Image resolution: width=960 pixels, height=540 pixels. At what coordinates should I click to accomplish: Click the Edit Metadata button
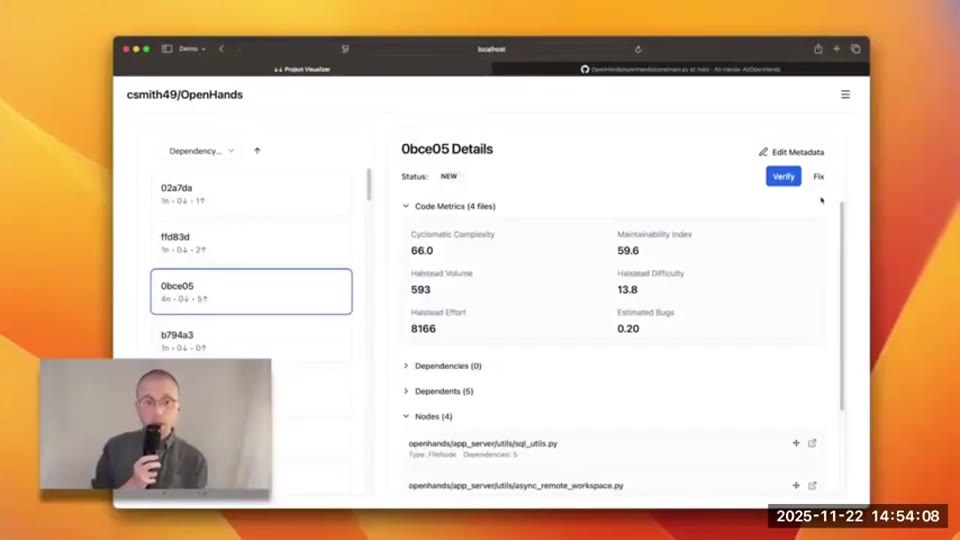coord(791,152)
